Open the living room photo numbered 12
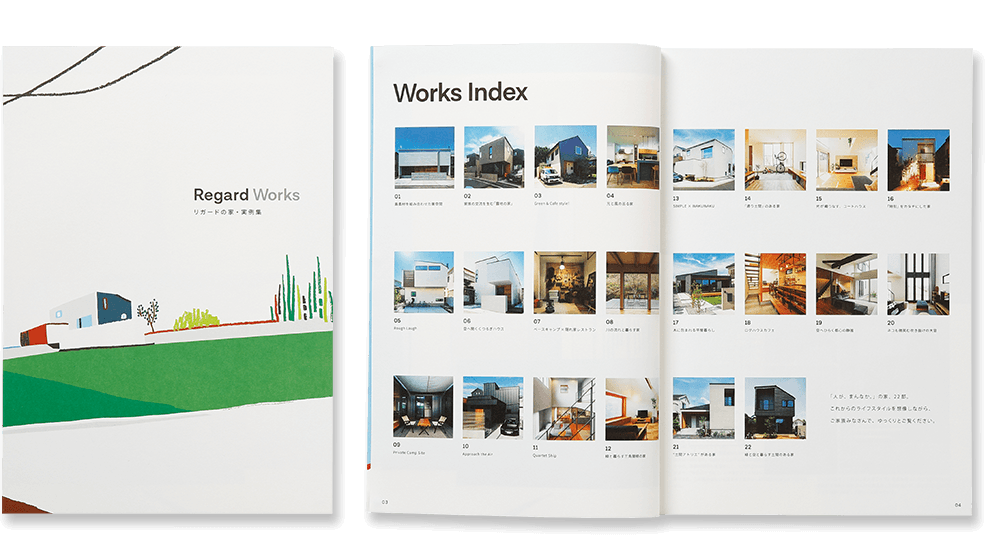 [631, 409]
